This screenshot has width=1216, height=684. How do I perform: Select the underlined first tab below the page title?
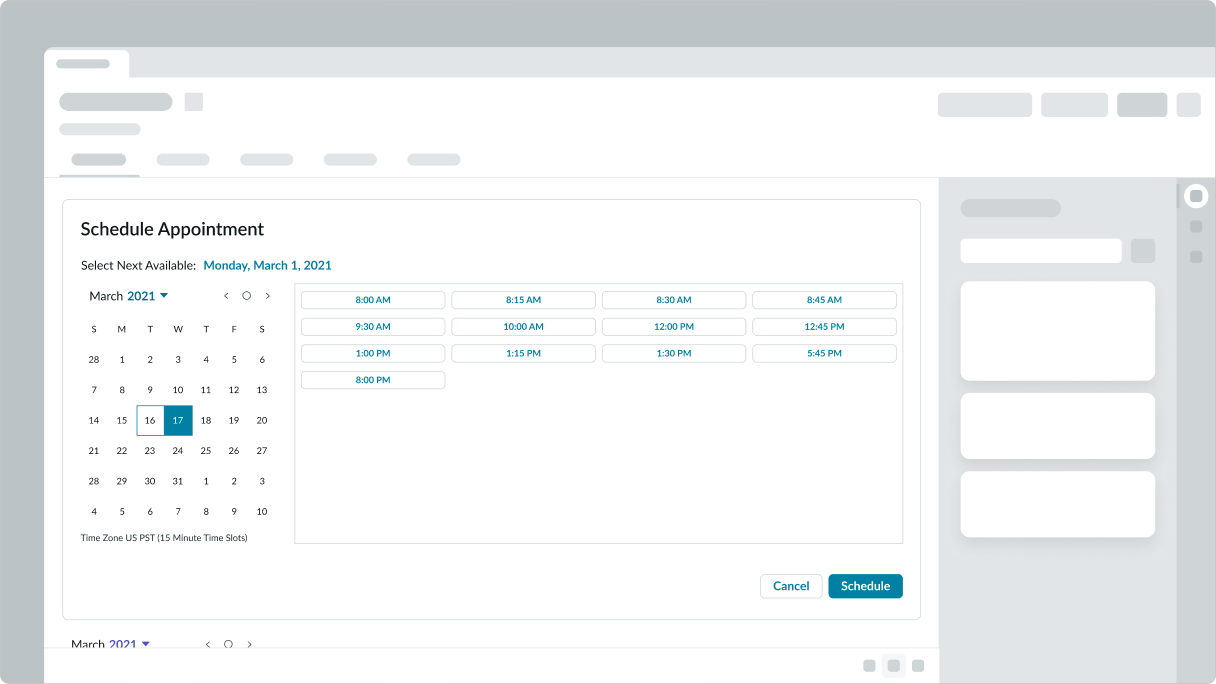[x=99, y=160]
